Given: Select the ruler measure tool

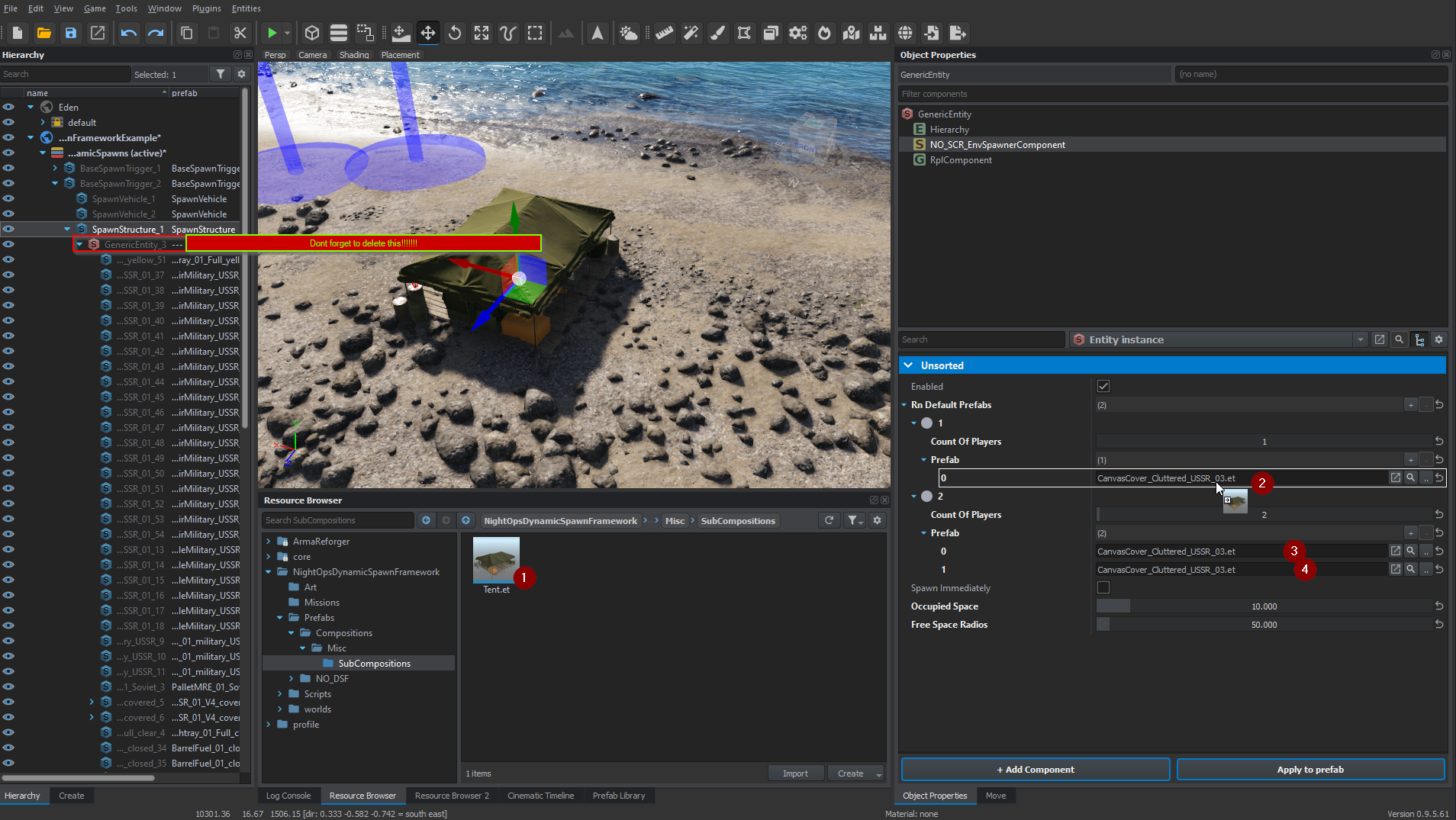Looking at the screenshot, I should 664,33.
